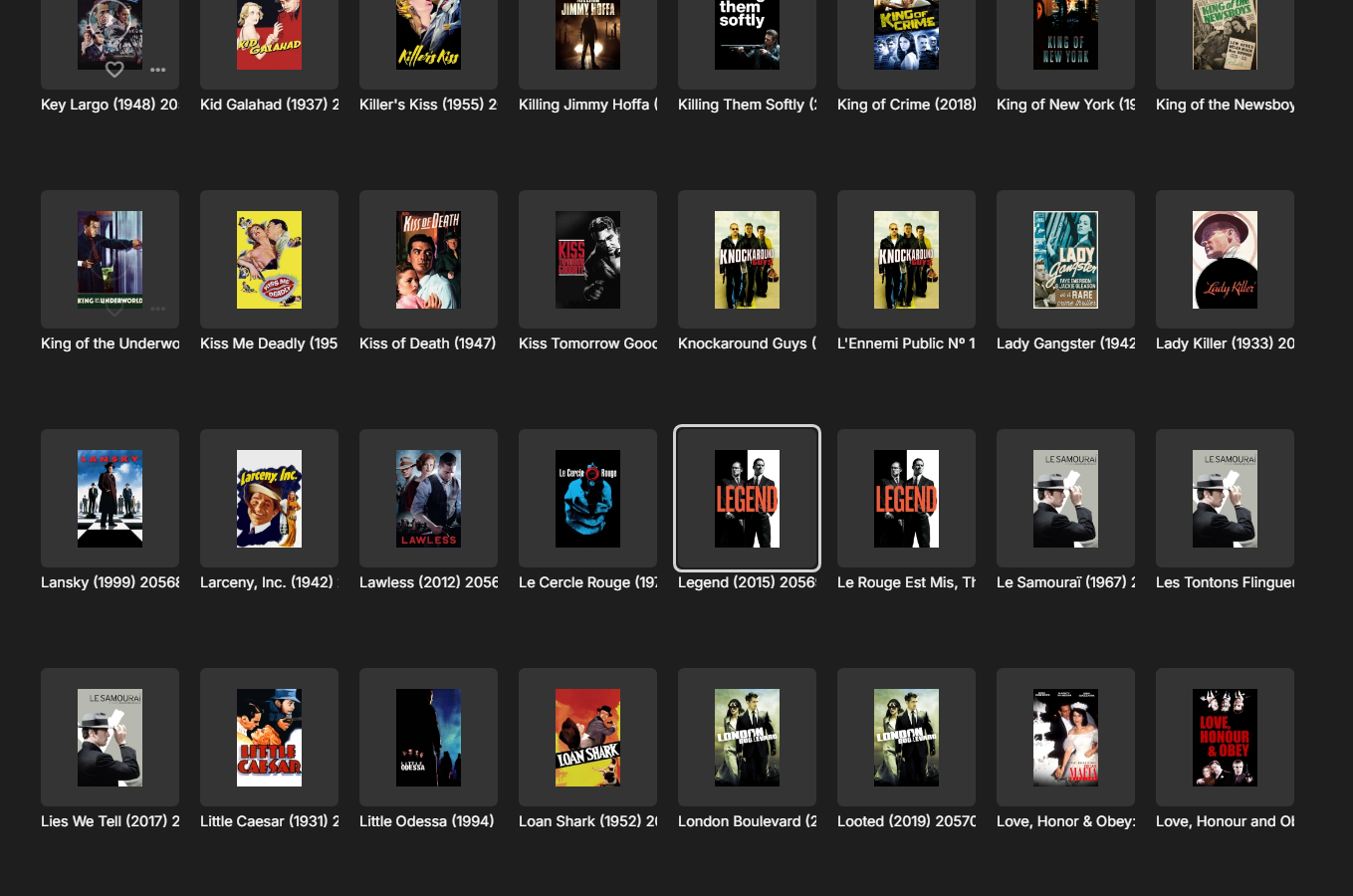
Task: Select the Lady Gangster (1942) thumbnail
Action: [x=1065, y=260]
